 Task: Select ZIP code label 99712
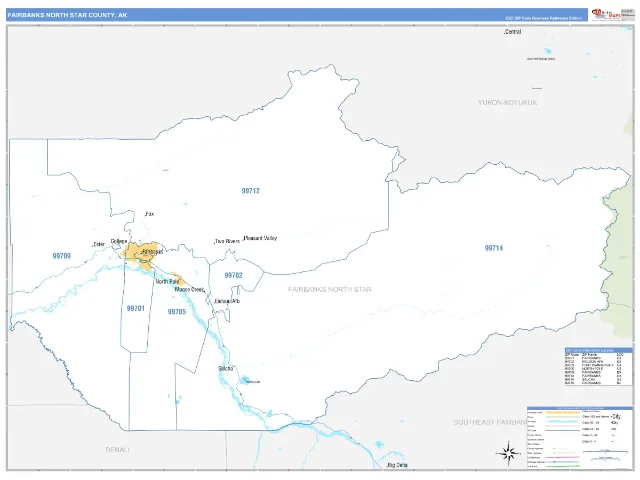pyautogui.click(x=251, y=191)
